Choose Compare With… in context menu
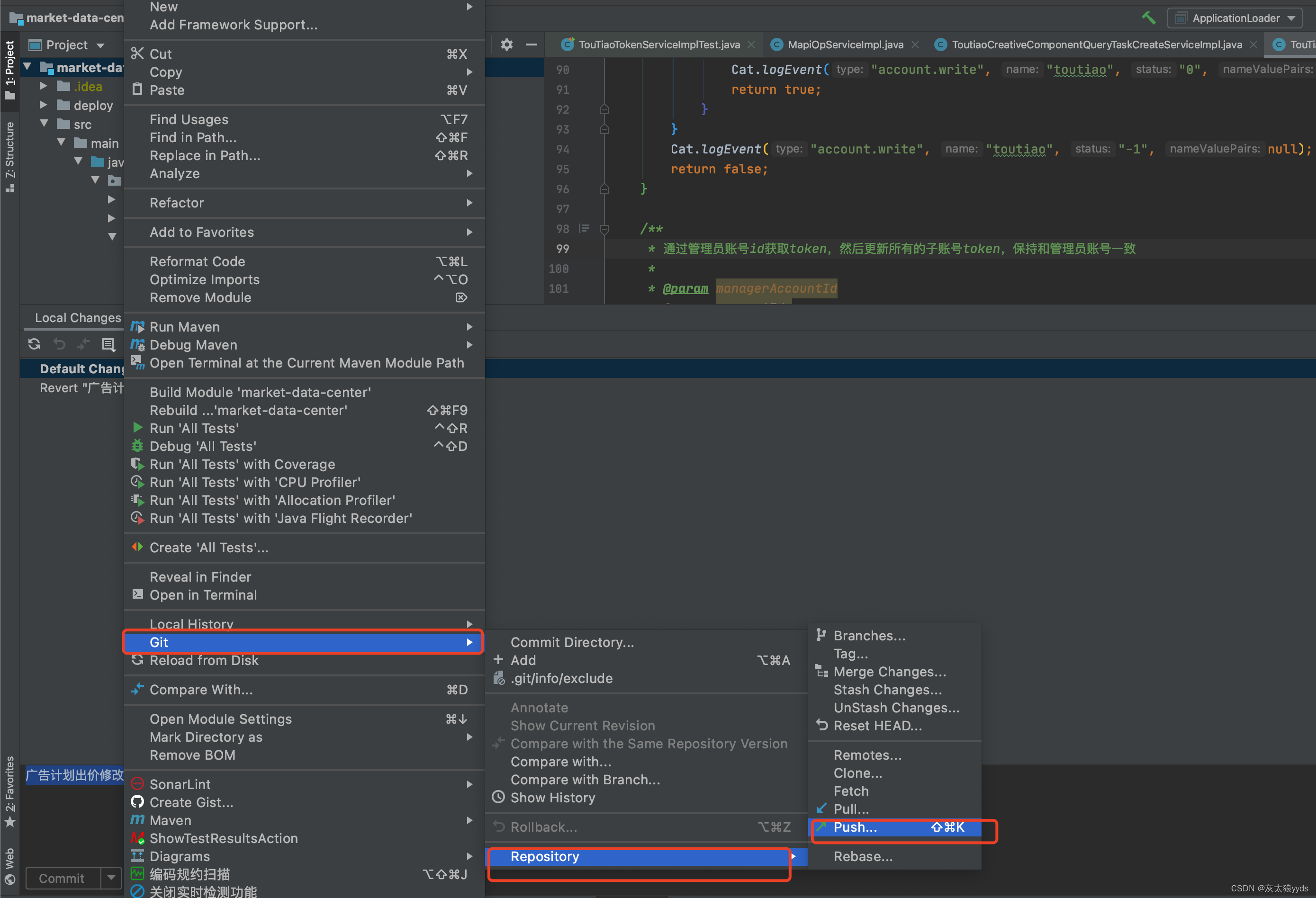This screenshot has height=898, width=1316. (304, 690)
